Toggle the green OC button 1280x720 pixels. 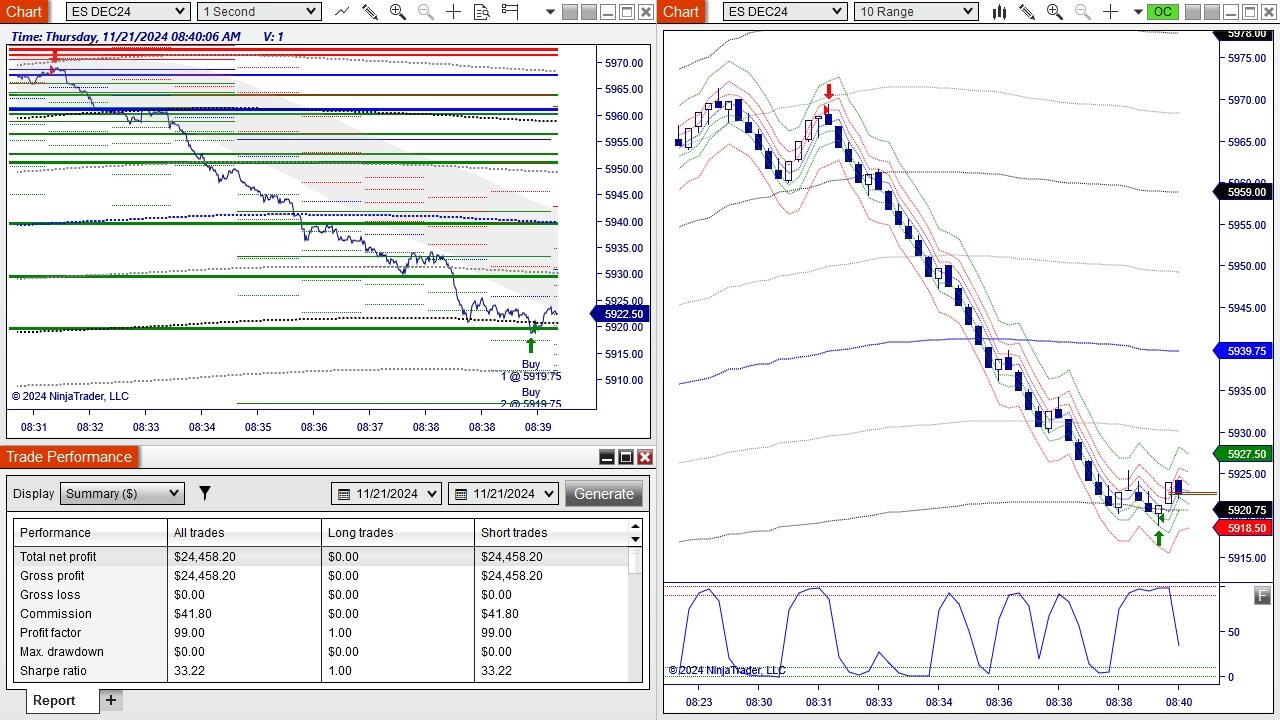[x=1163, y=12]
